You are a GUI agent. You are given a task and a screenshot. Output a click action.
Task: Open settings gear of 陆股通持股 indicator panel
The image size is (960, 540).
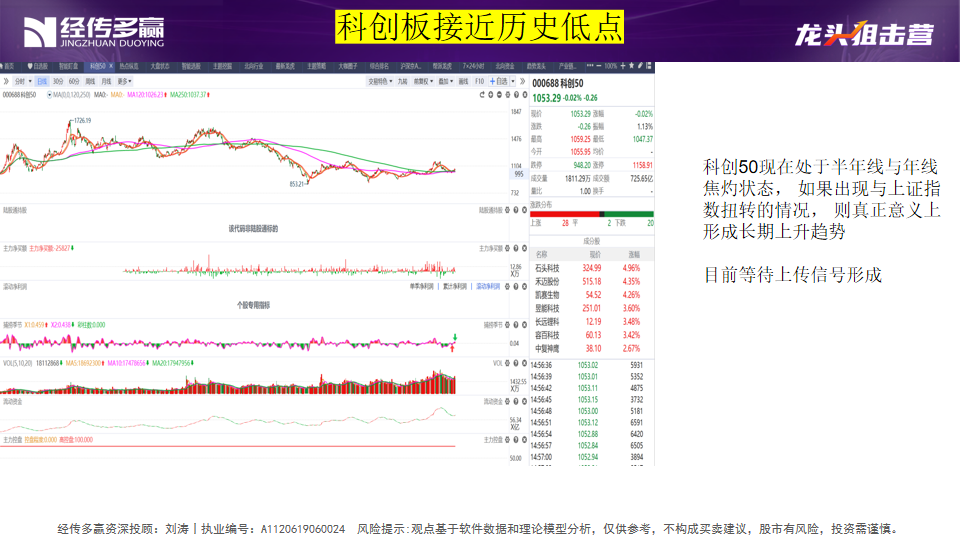[x=508, y=210]
